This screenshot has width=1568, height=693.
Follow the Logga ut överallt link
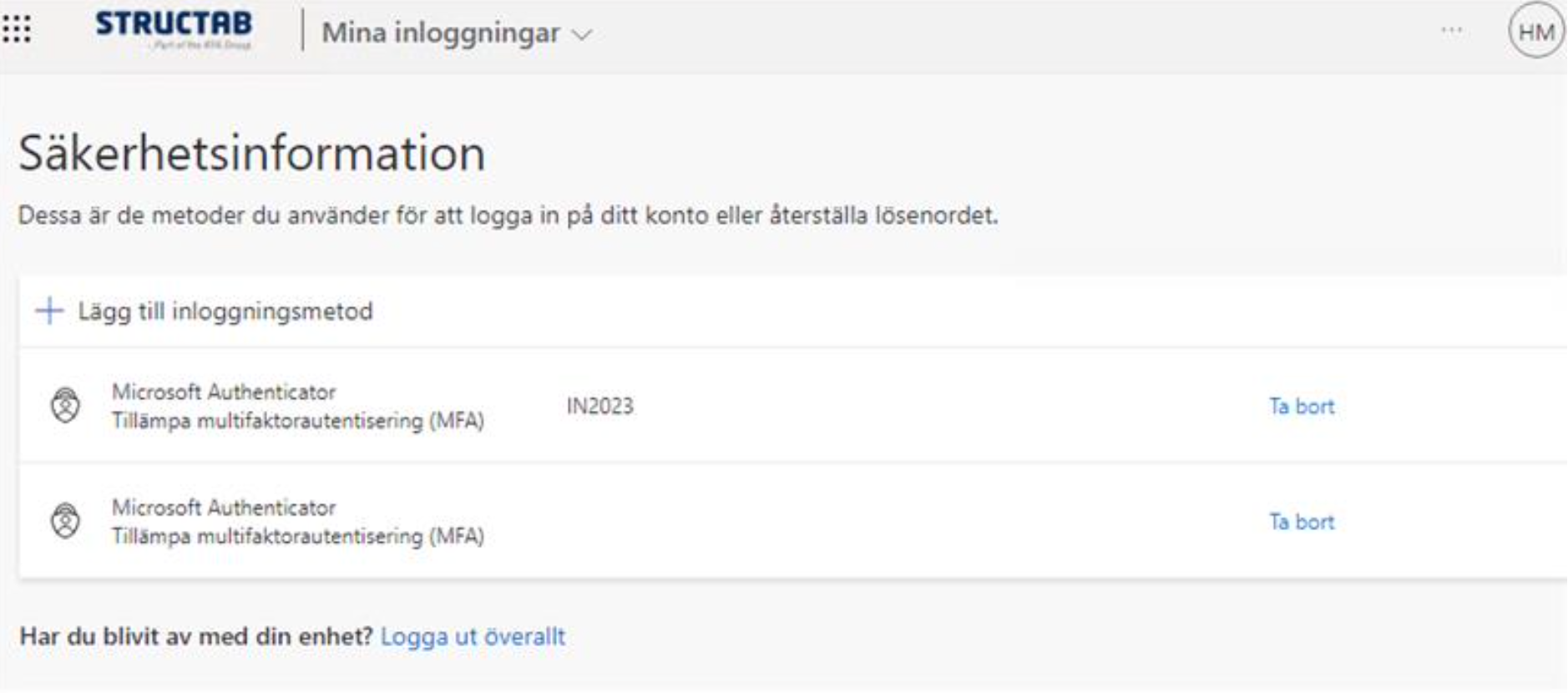[473, 636]
